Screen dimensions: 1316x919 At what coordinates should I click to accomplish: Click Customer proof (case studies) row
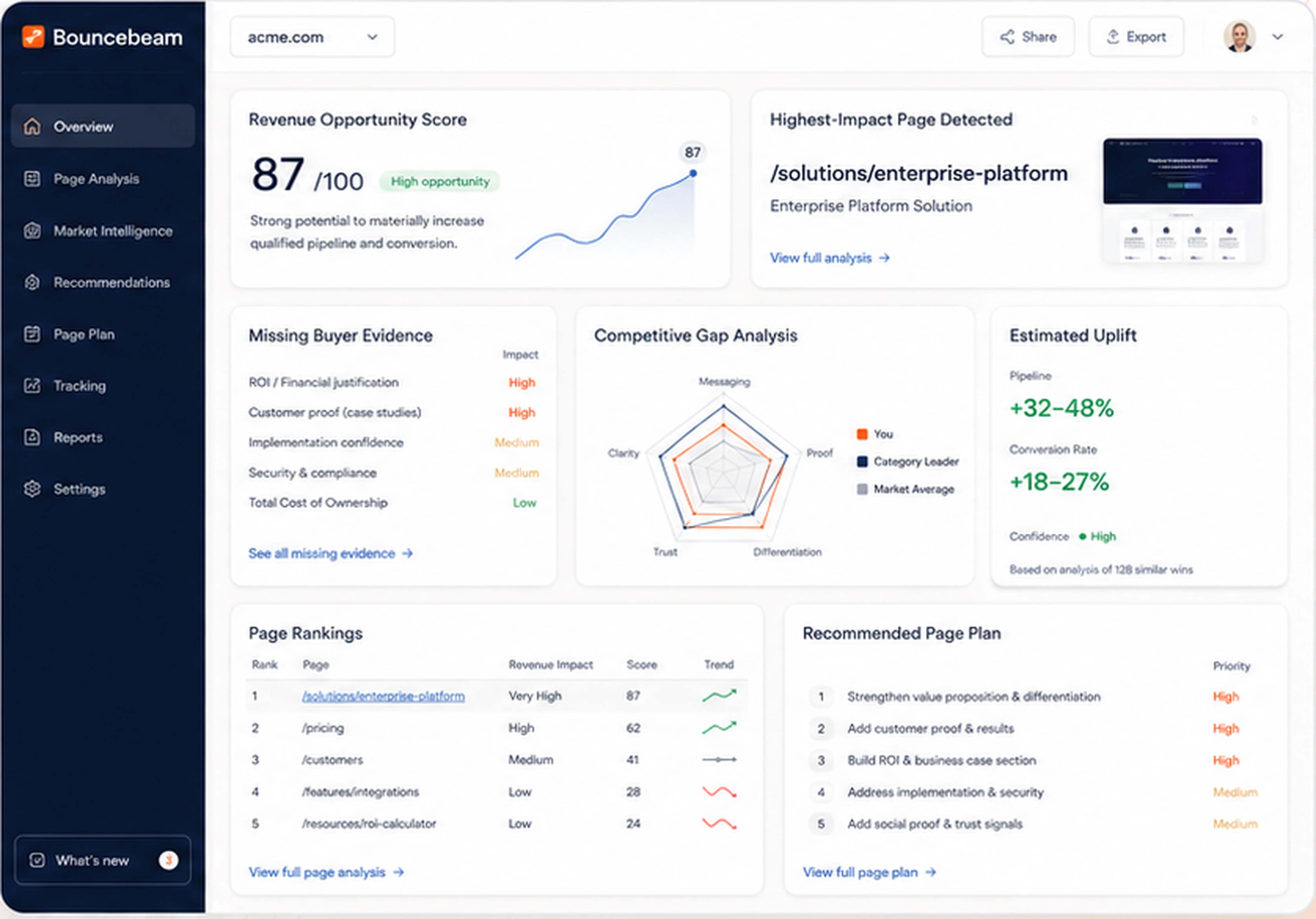[x=393, y=412]
